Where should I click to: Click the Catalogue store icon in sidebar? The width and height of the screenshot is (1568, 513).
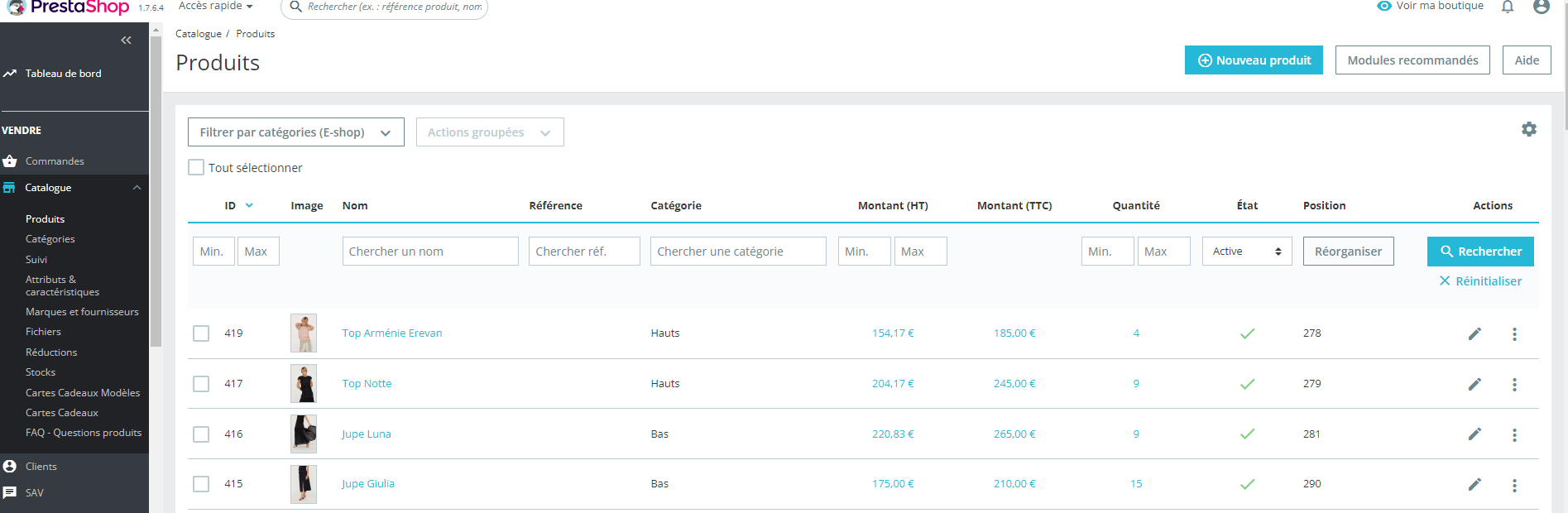[10, 188]
